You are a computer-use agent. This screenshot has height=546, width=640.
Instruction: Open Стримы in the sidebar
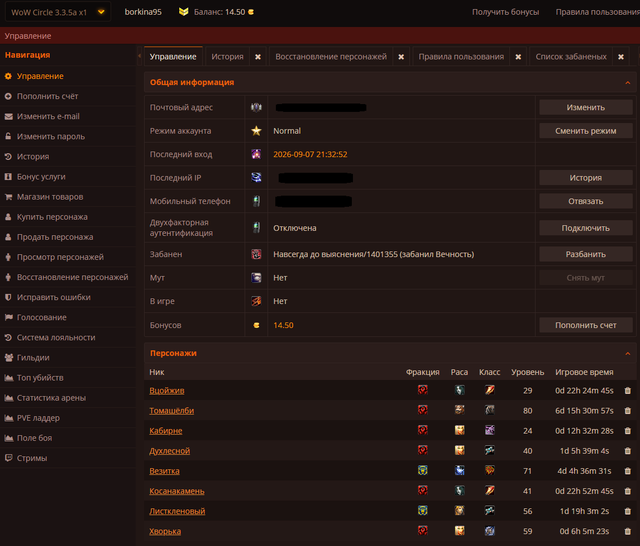32,458
